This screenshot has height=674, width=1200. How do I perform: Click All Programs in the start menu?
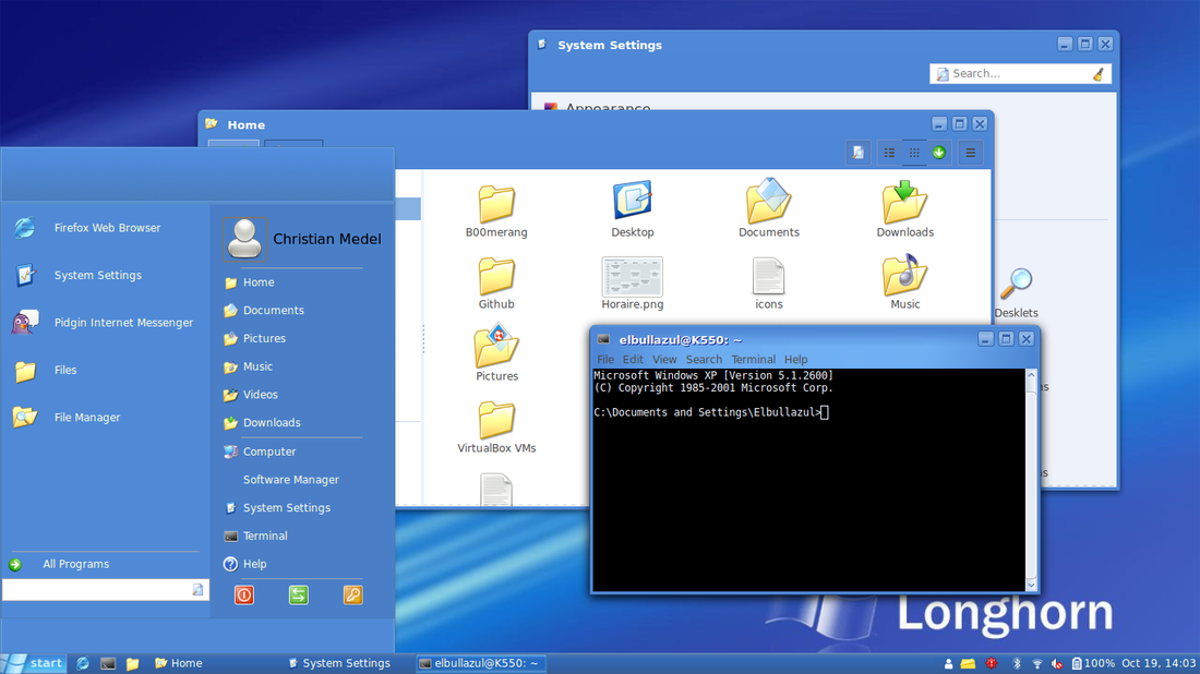(x=75, y=563)
